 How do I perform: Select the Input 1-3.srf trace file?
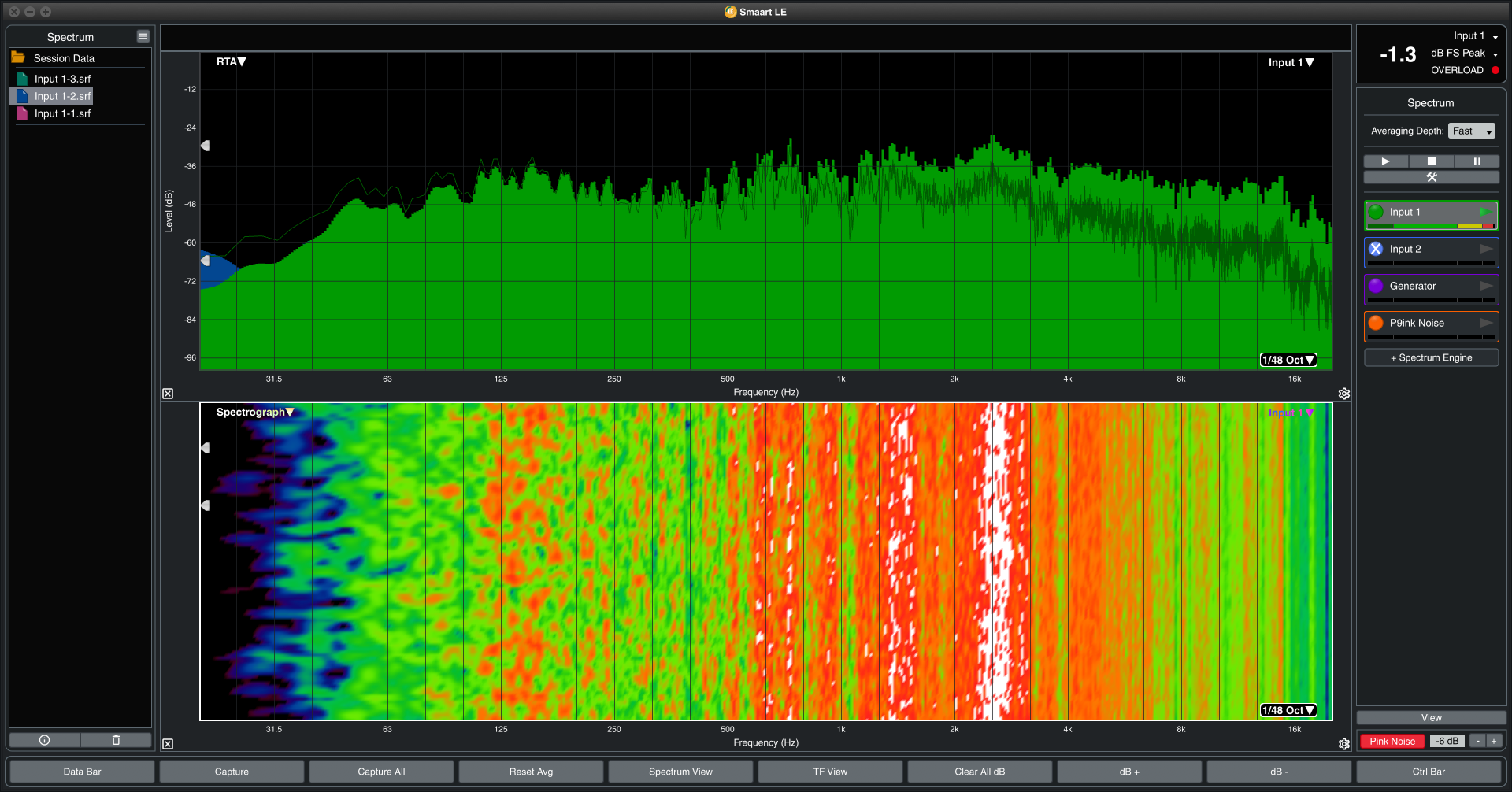[62, 79]
